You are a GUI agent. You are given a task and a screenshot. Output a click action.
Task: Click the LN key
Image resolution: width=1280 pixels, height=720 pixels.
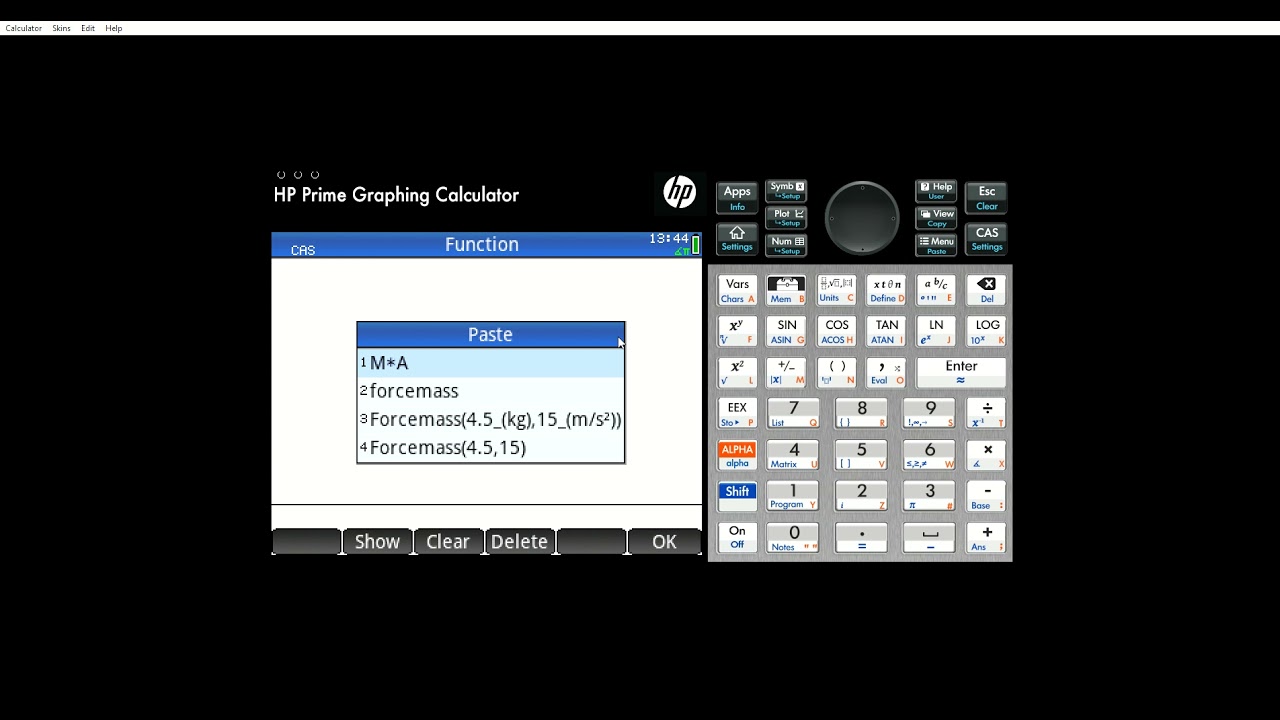[x=936, y=331]
